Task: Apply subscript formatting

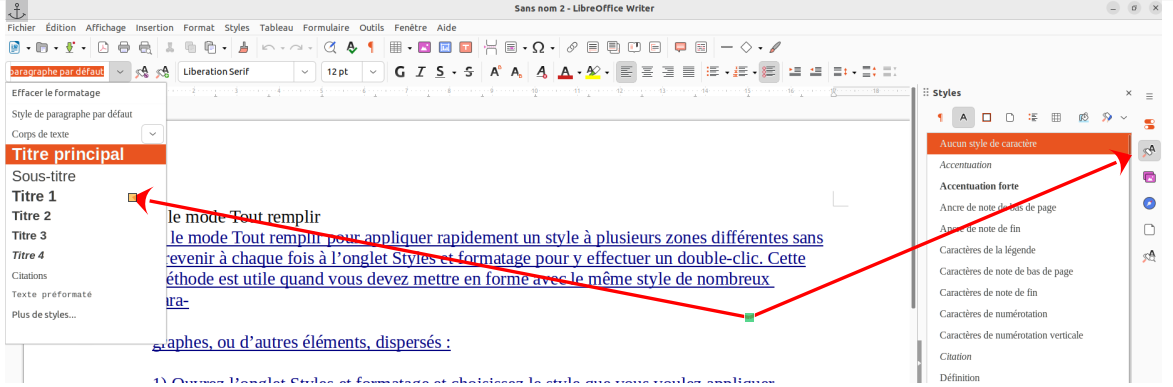Action: [x=515, y=72]
